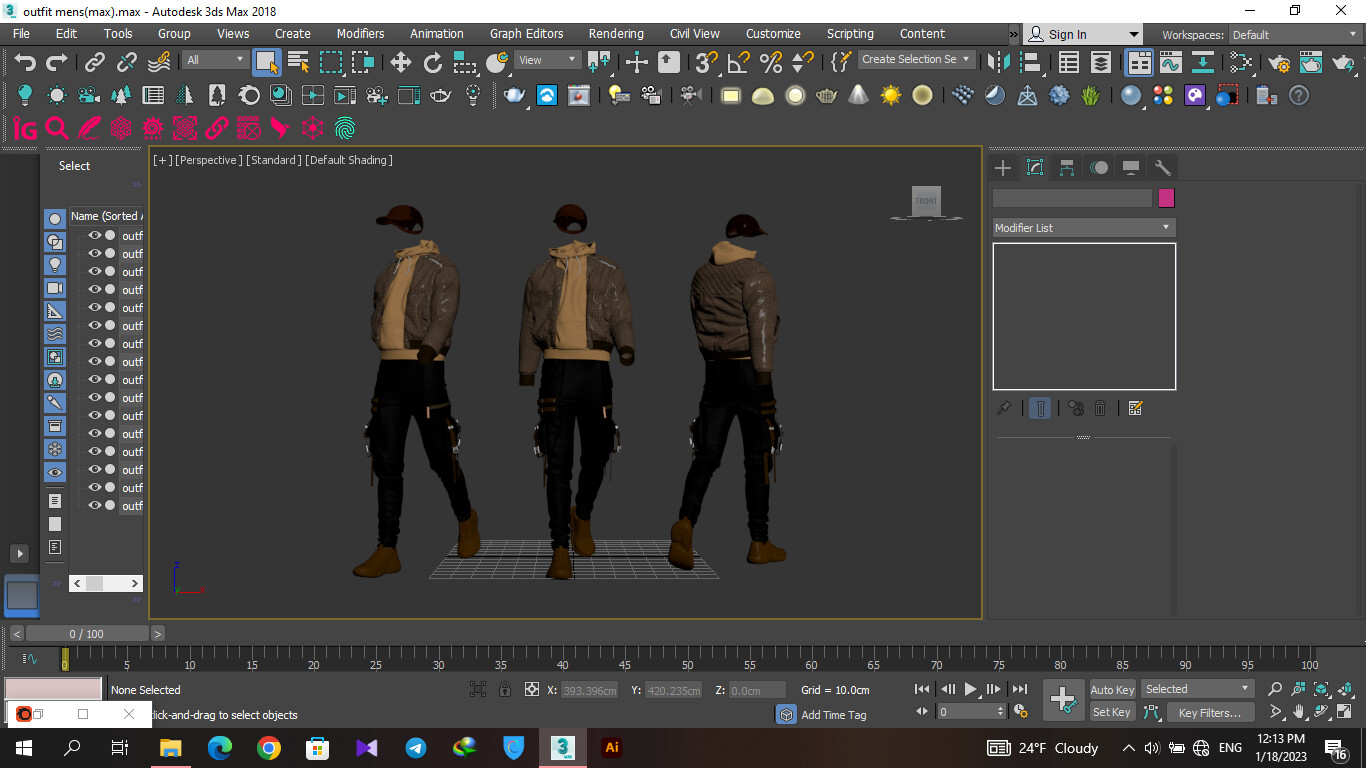The image size is (1366, 768).
Task: Select the Select and Rotate tool
Action: [433, 62]
